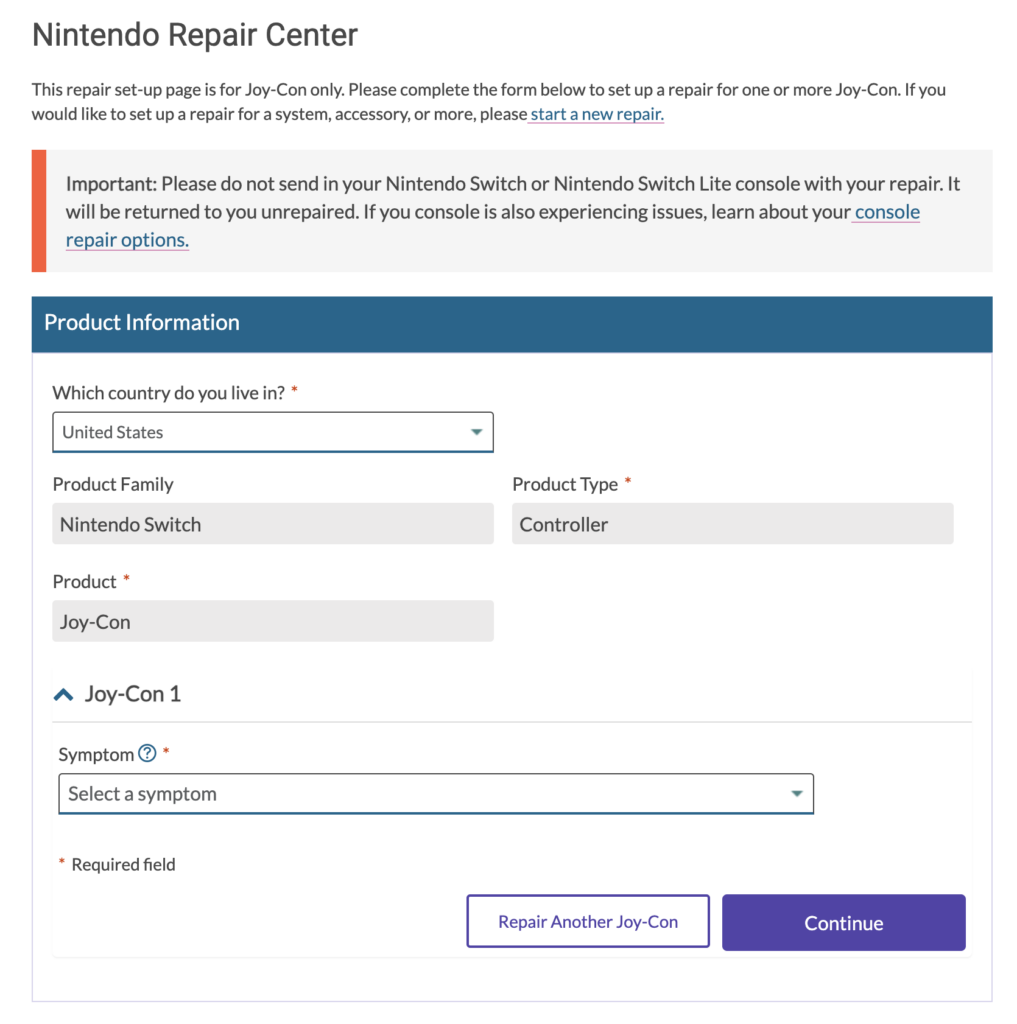The image size is (1017, 1024).
Task: Open the Which country do you live in dropdown
Action: pyautogui.click(x=272, y=431)
